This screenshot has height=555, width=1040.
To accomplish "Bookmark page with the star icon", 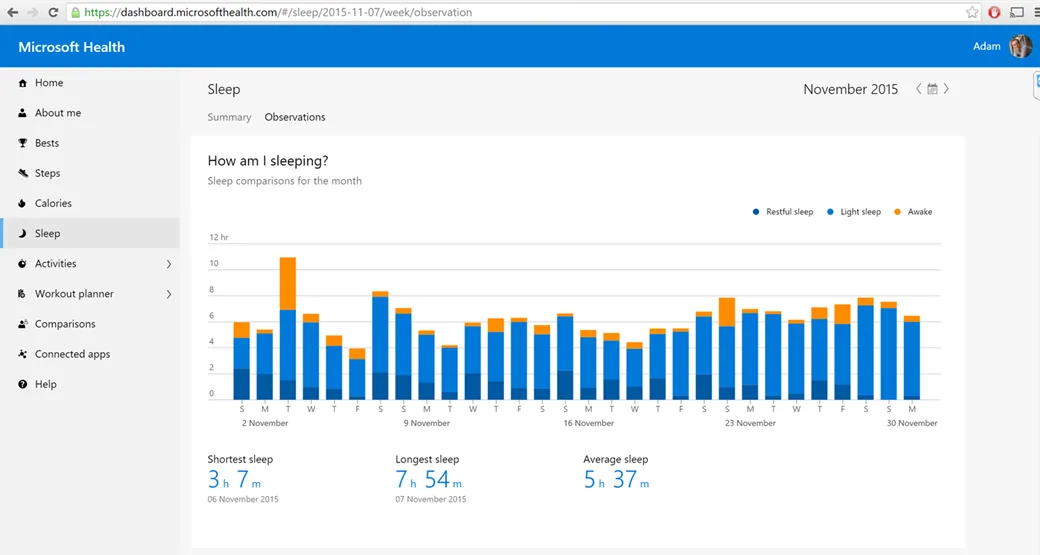I will [972, 12].
